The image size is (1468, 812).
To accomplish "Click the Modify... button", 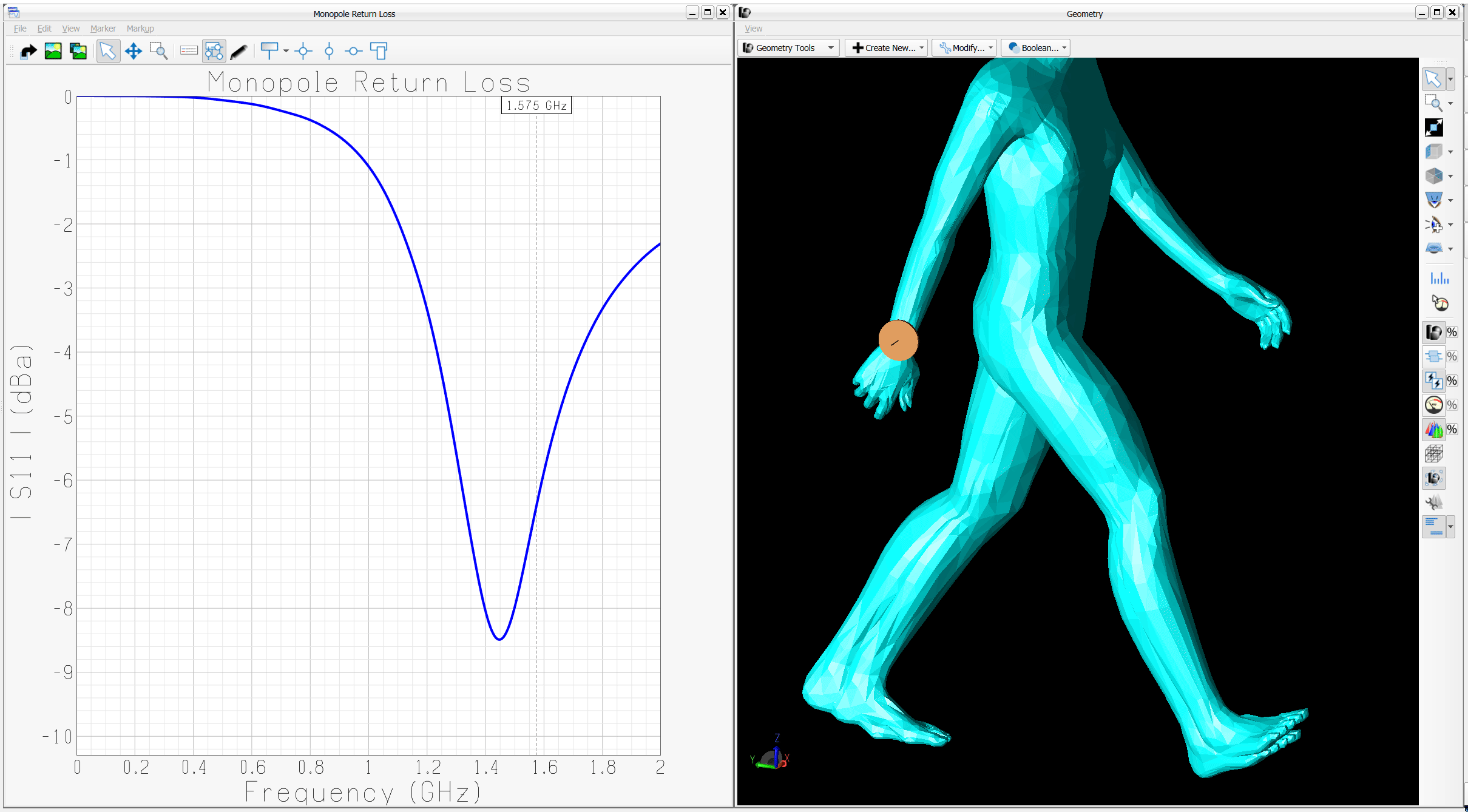I will pyautogui.click(x=964, y=48).
